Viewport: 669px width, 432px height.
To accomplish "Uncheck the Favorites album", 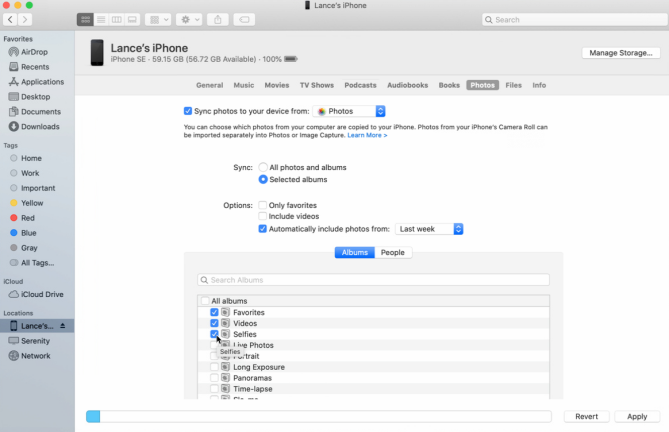I will coord(214,312).
